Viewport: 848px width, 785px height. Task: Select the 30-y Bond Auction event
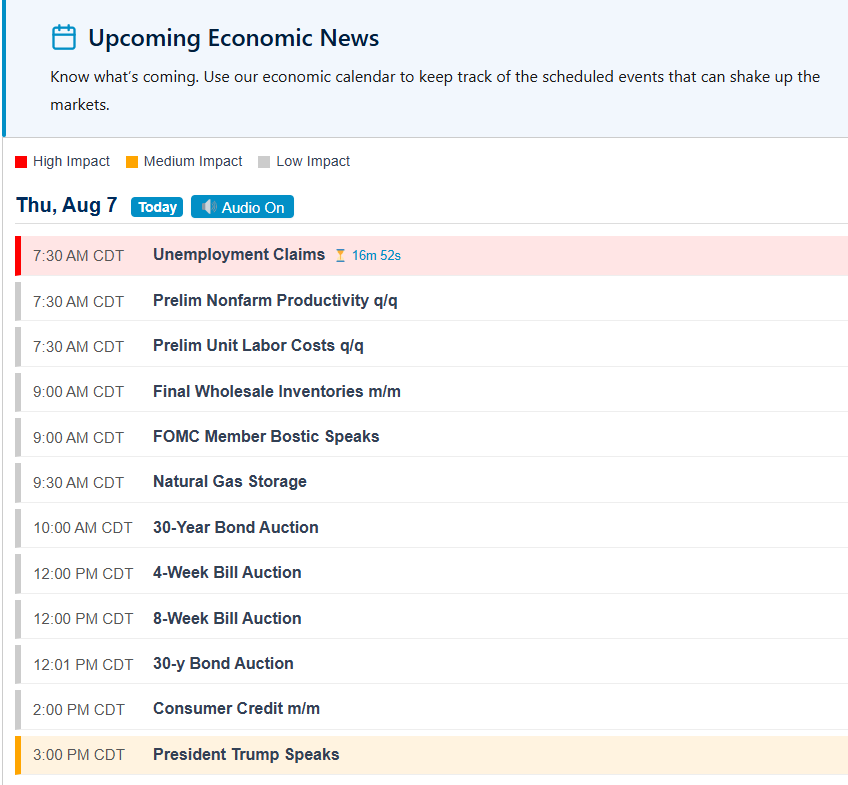432,664
